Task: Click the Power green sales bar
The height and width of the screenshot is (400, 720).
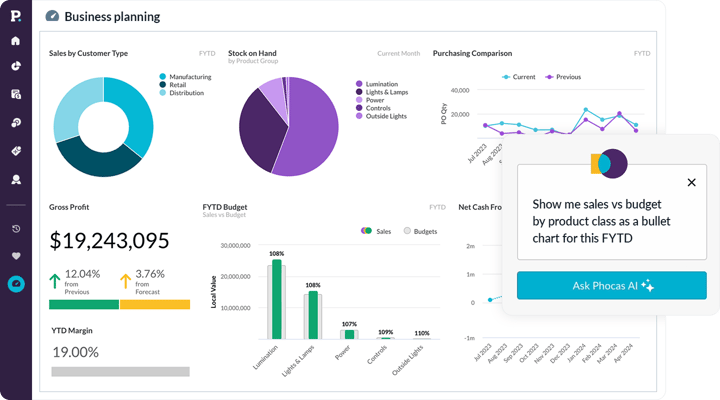Action: click(349, 334)
